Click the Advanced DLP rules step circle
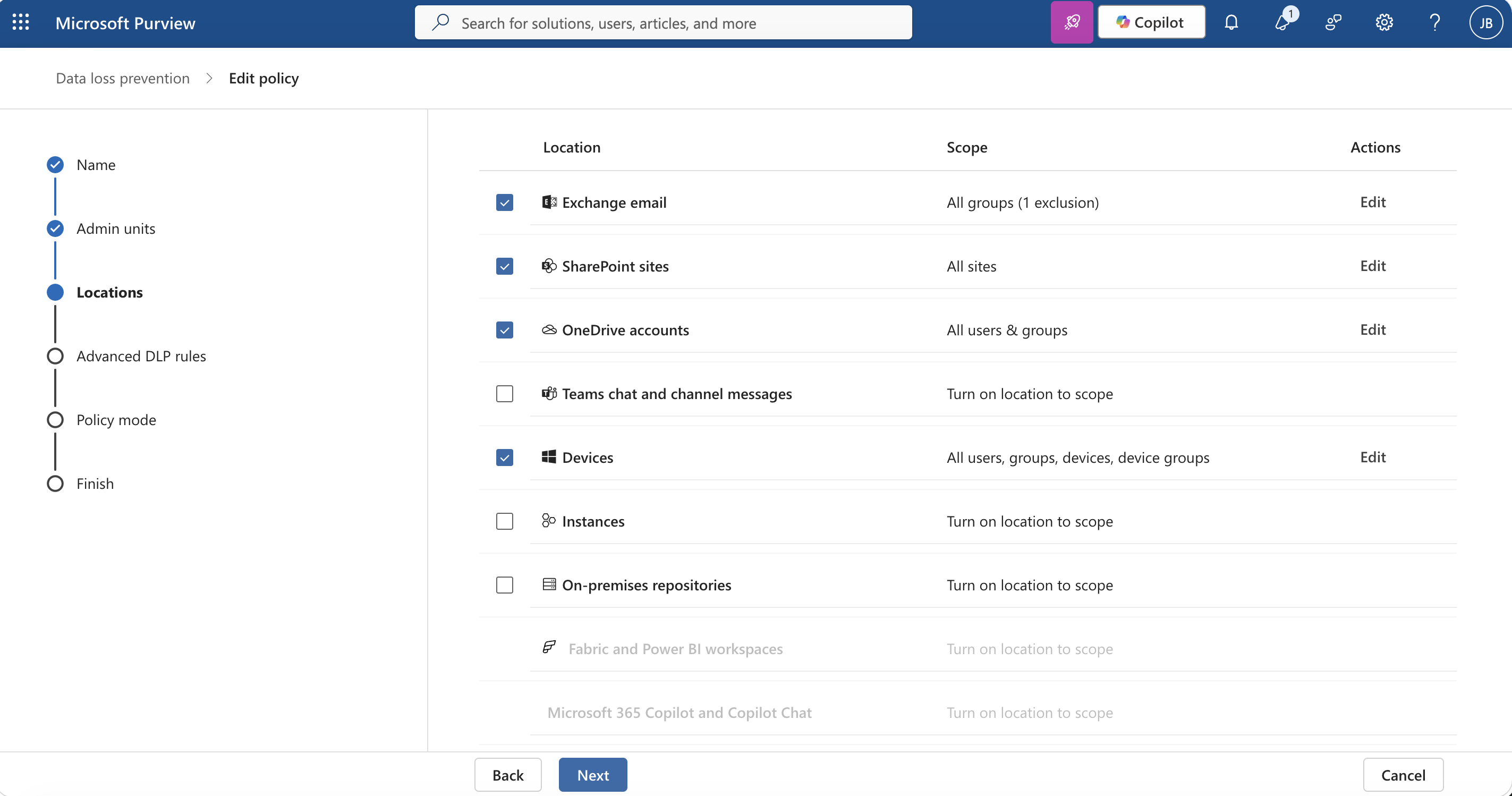This screenshot has width=1512, height=796. click(x=55, y=357)
